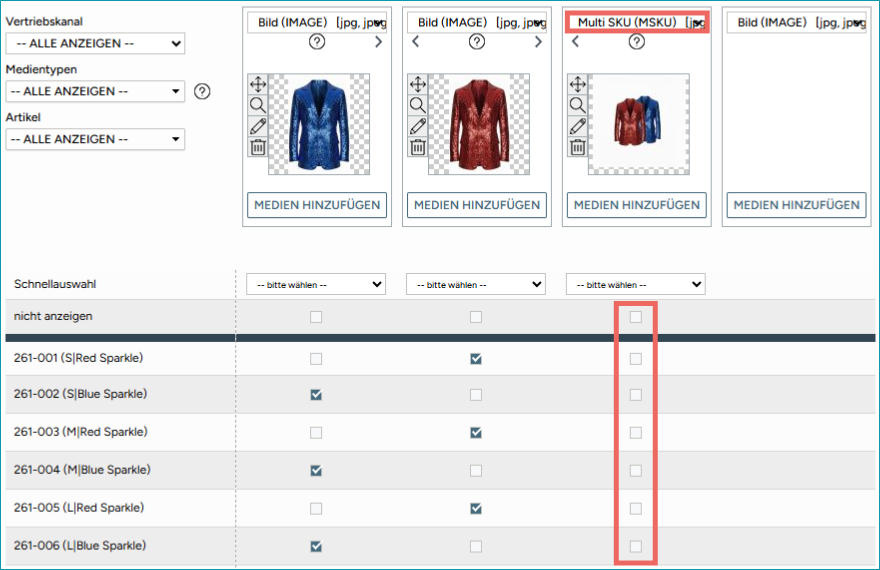Click MEDIEN HINZUFÜGEN under red jacket
Image resolution: width=880 pixels, height=570 pixels.
(477, 205)
